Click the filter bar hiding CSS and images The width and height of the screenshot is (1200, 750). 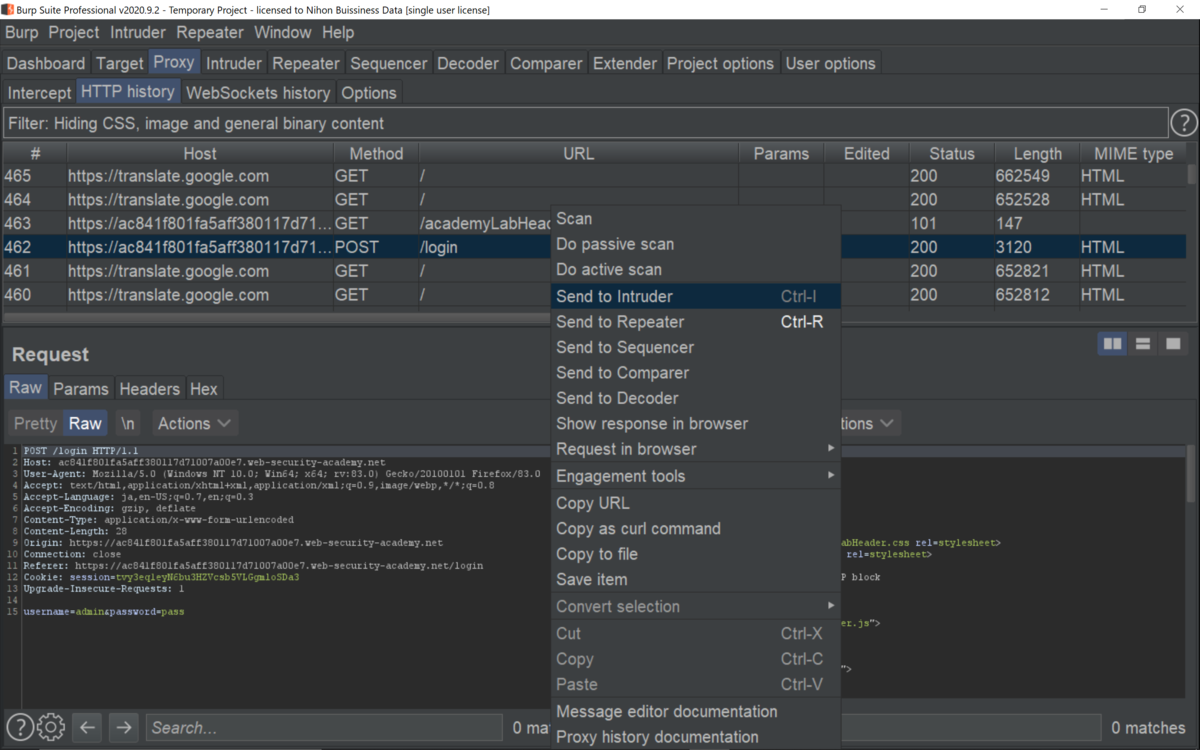(x=586, y=124)
